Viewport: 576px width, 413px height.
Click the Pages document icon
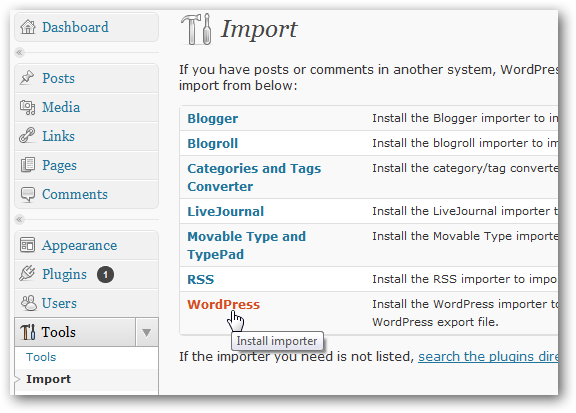click(28, 165)
